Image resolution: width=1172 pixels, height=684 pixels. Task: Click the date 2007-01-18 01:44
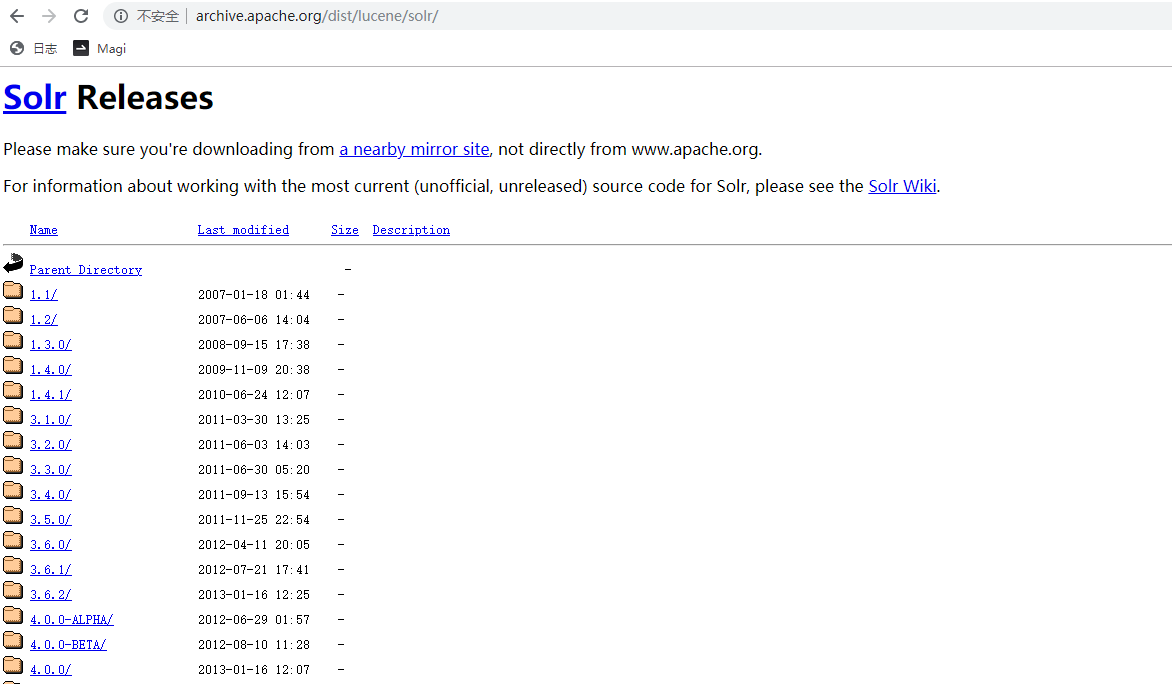pyautogui.click(x=253, y=295)
